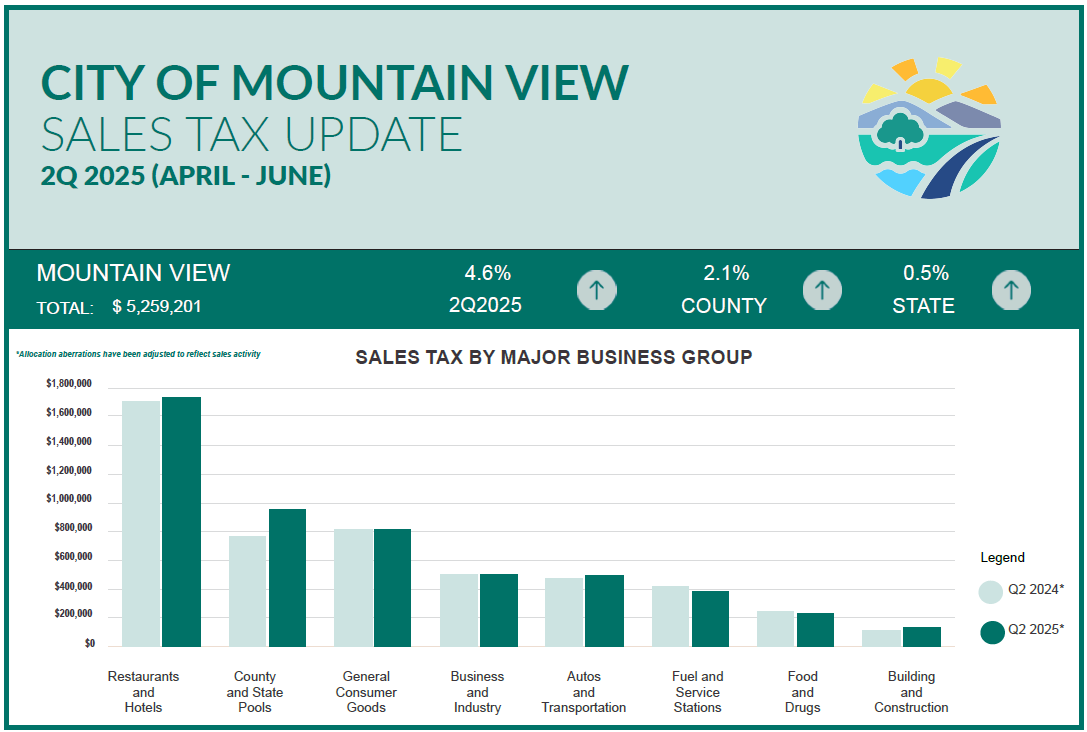Expand the County and State Pools category
Image resolution: width=1087 pixels, height=732 pixels.
(254, 691)
